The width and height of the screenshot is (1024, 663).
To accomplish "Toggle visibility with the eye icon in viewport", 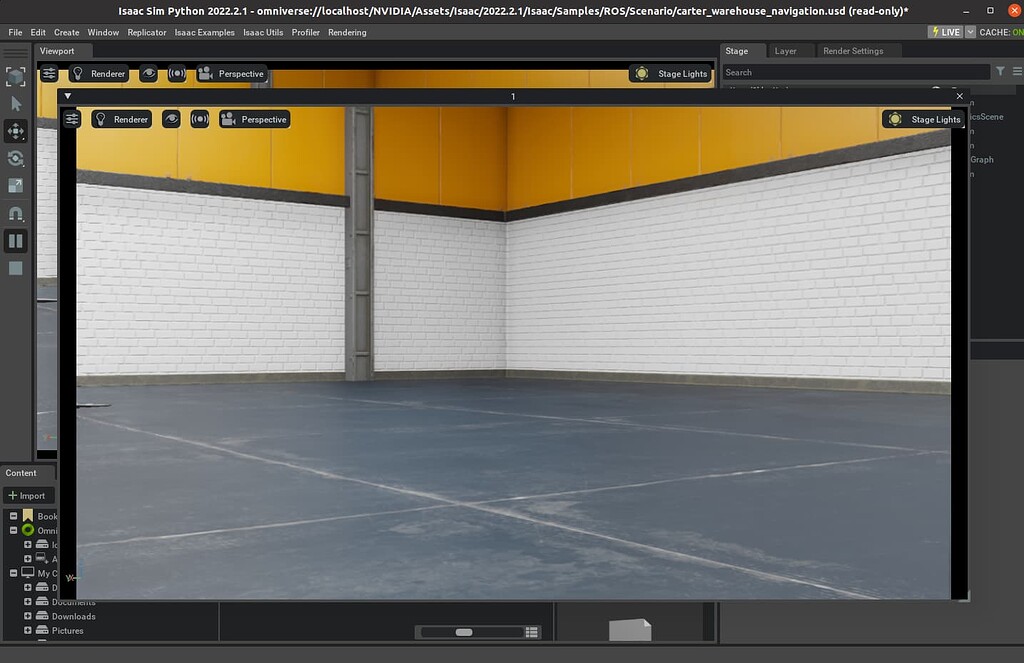I will [170, 119].
